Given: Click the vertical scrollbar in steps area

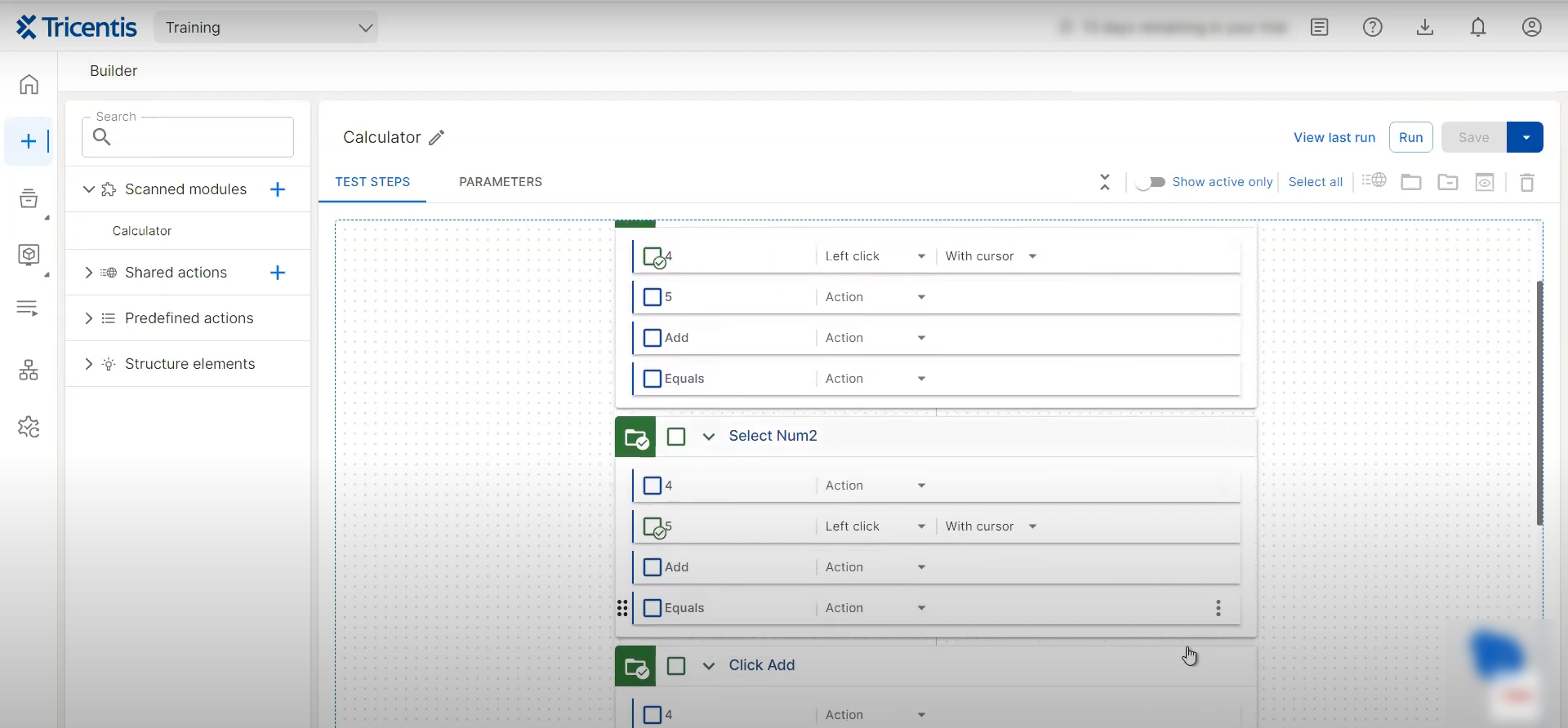Looking at the screenshot, I should point(1539,402).
